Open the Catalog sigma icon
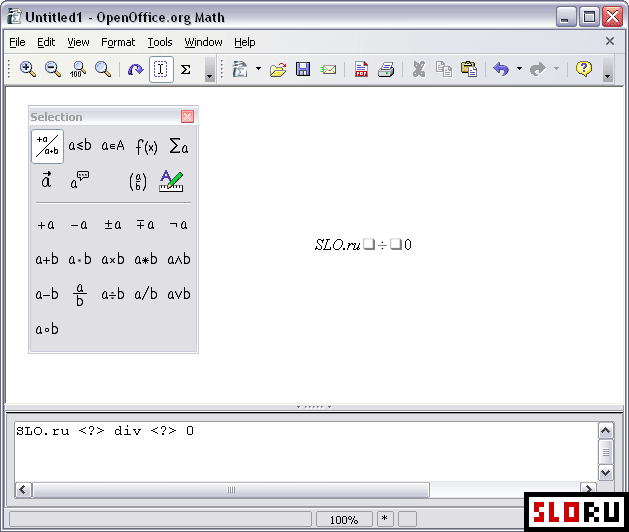 (x=185, y=69)
